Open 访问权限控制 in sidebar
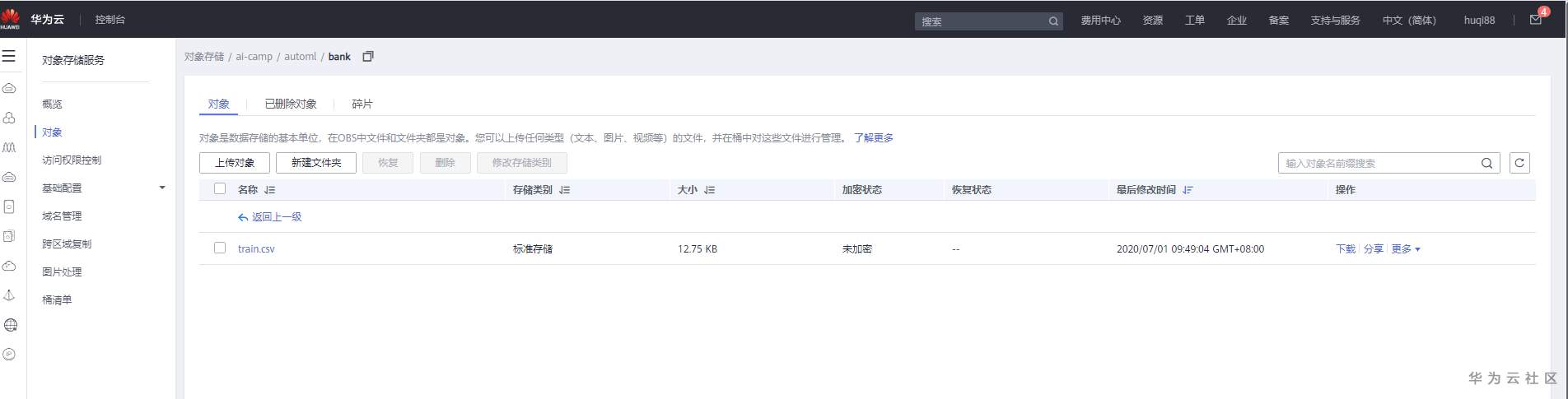 coord(72,160)
